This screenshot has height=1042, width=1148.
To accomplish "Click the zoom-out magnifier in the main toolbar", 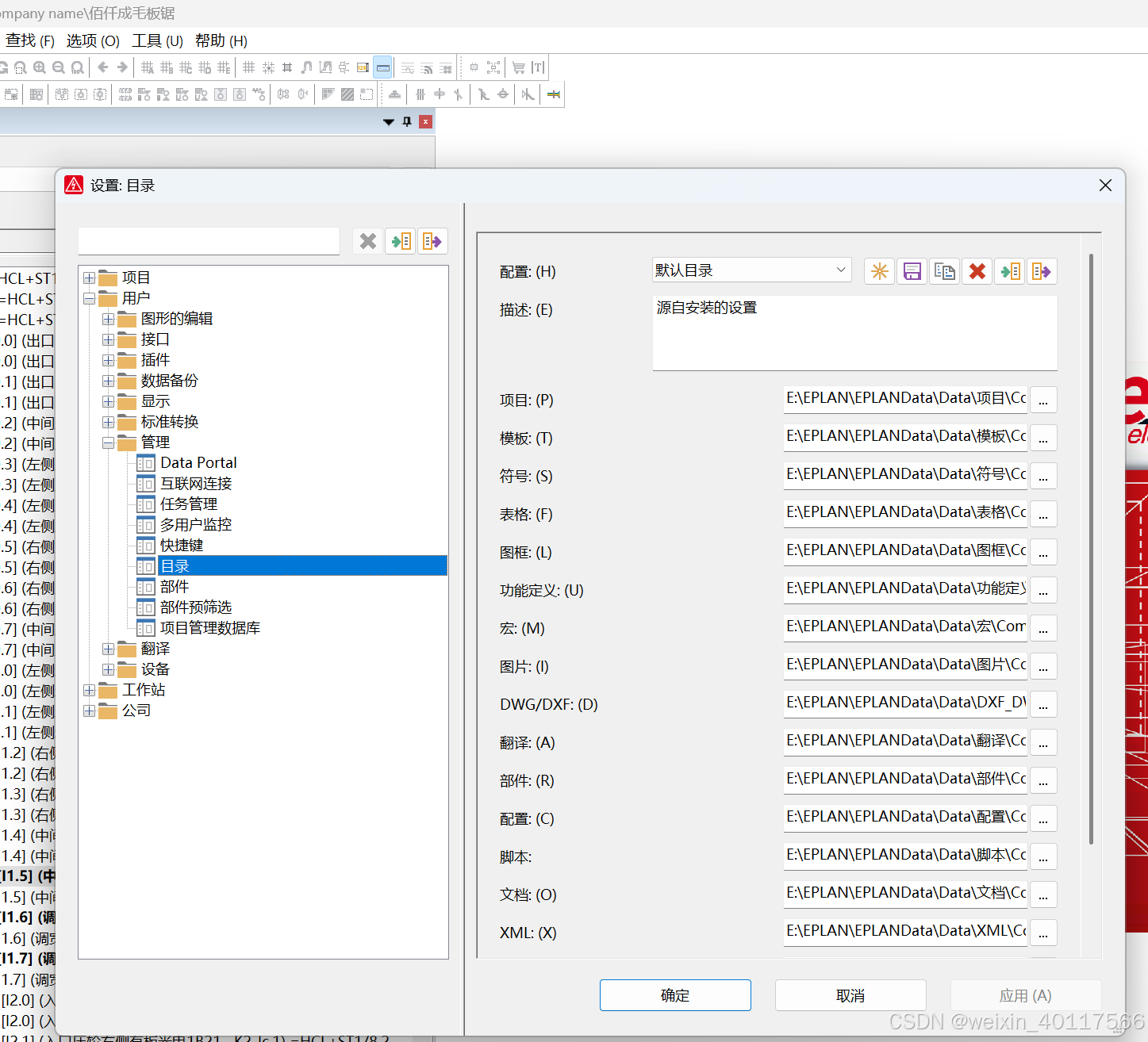I will (x=59, y=67).
